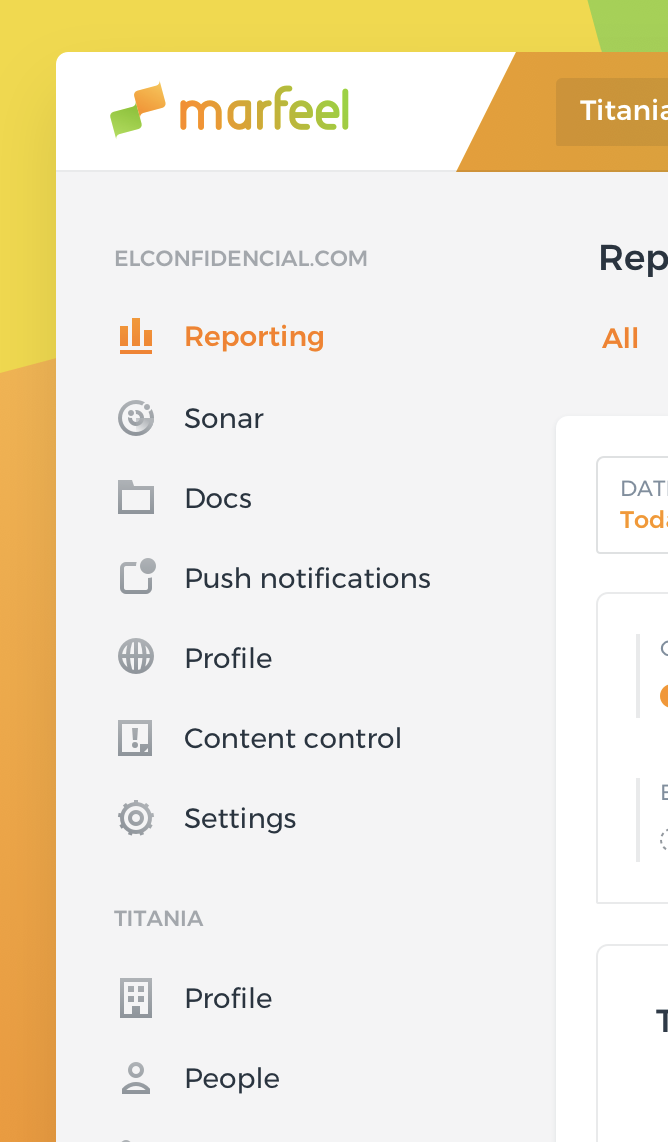This screenshot has height=1142, width=668.
Task: Open Settings label in sidebar
Action: tap(240, 818)
